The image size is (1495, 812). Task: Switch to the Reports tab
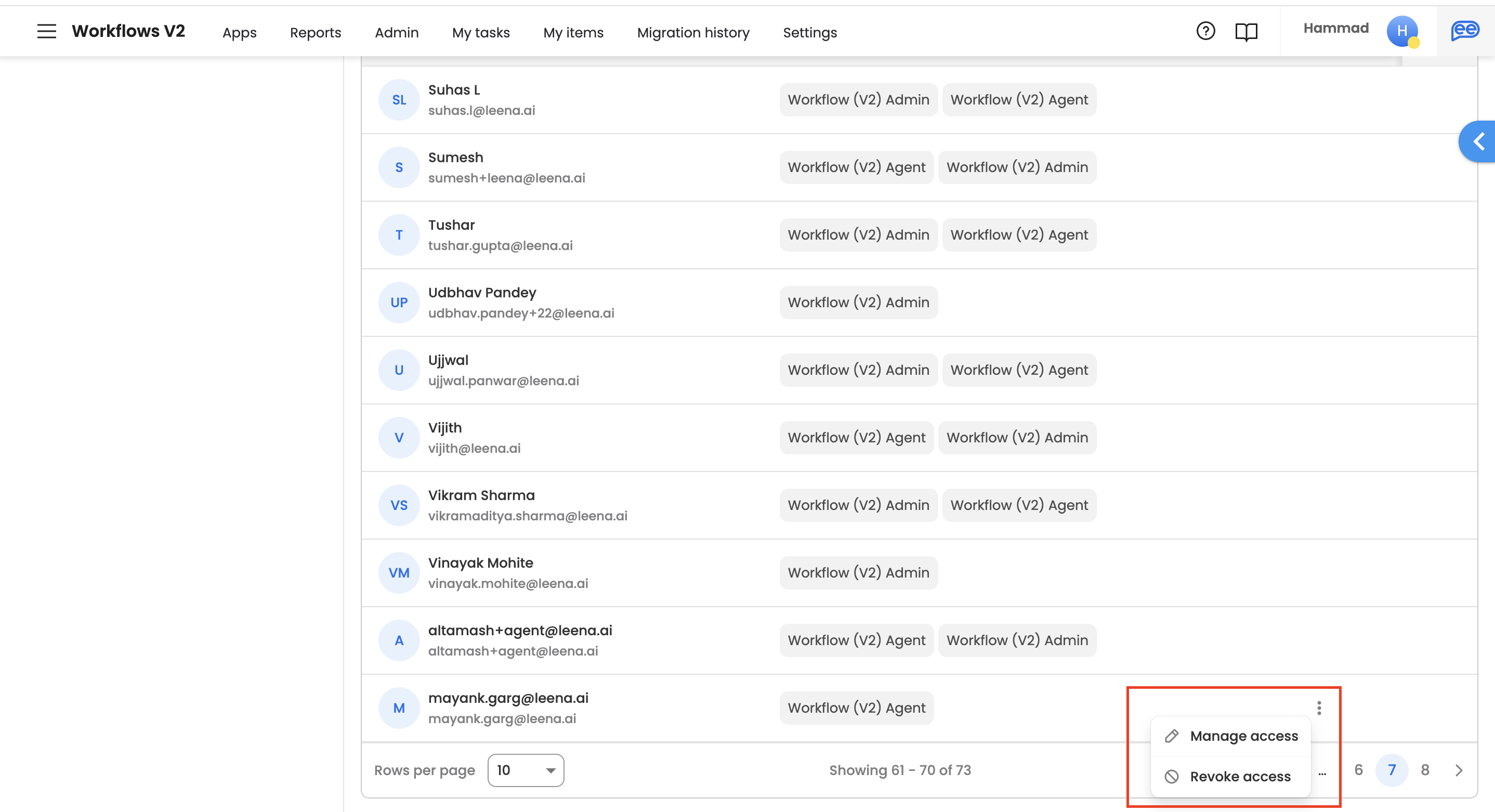(x=315, y=33)
